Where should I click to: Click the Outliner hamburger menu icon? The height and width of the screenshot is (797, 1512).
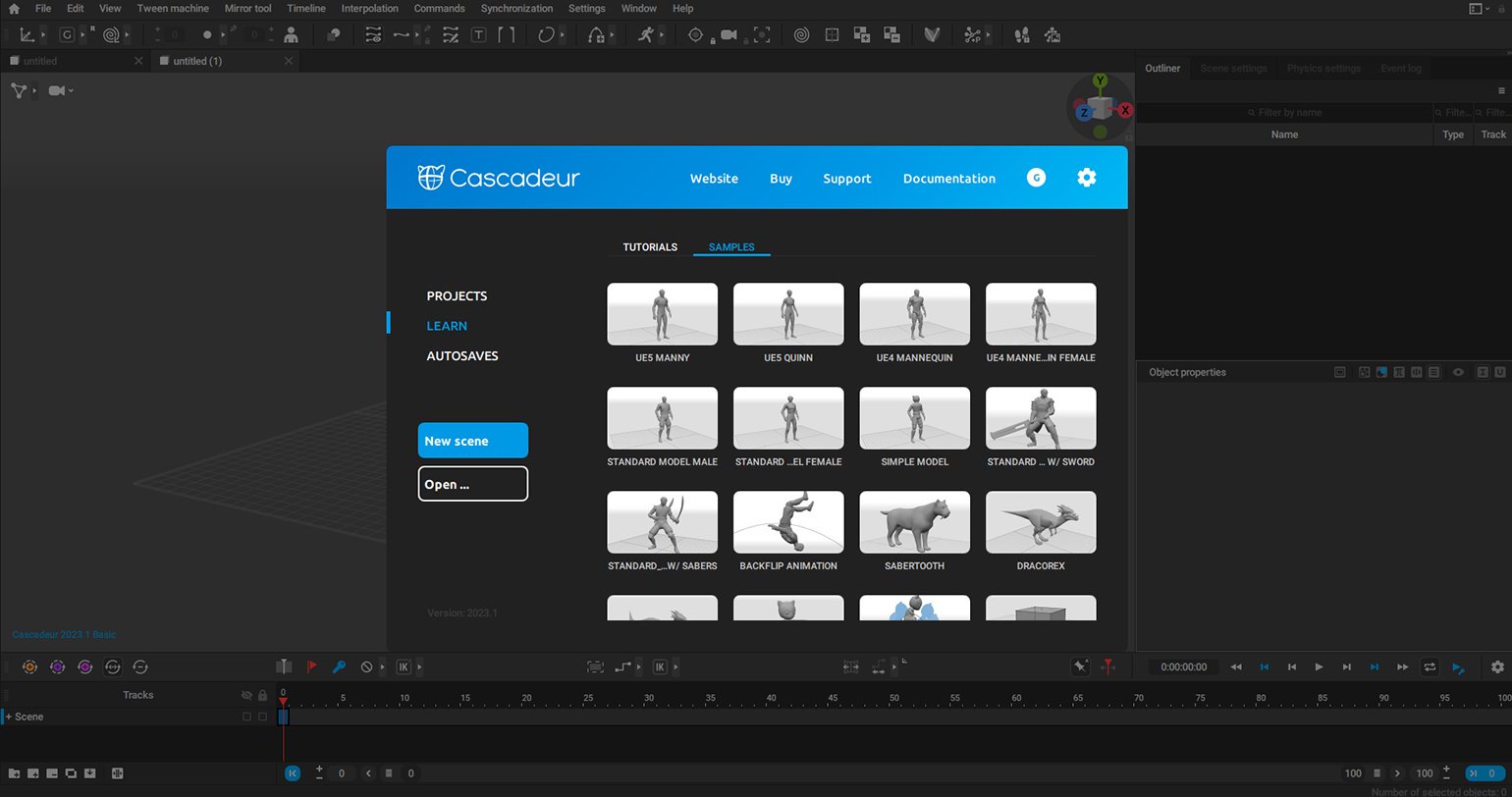click(x=1501, y=90)
